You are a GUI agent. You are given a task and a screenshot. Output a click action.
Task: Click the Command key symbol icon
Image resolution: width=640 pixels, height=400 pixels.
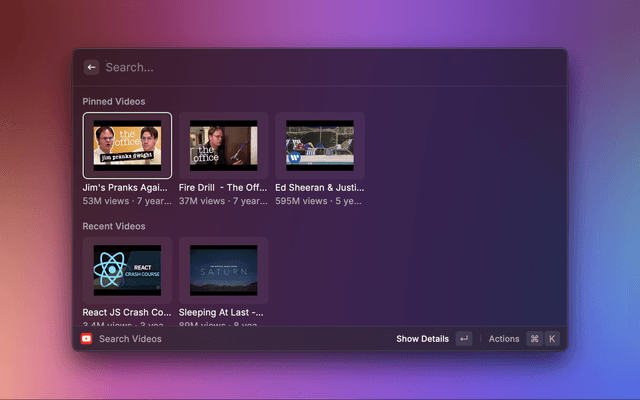coord(534,339)
